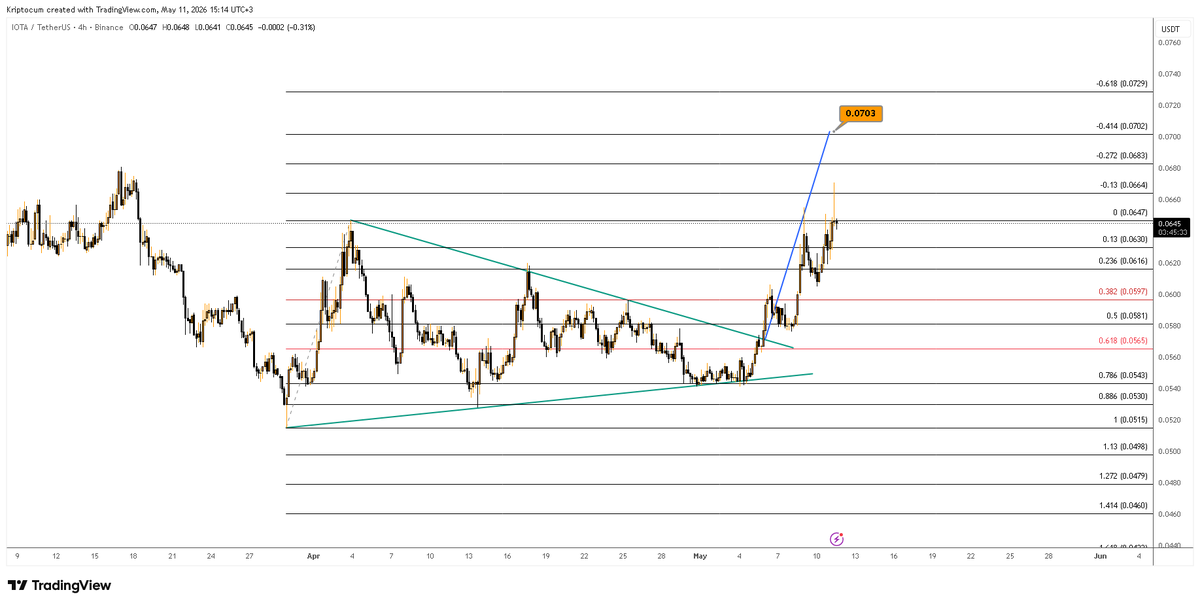Viewport: 1200px width, 605px height.
Task: Click the Jun label on the time axis
Action: click(x=1100, y=554)
